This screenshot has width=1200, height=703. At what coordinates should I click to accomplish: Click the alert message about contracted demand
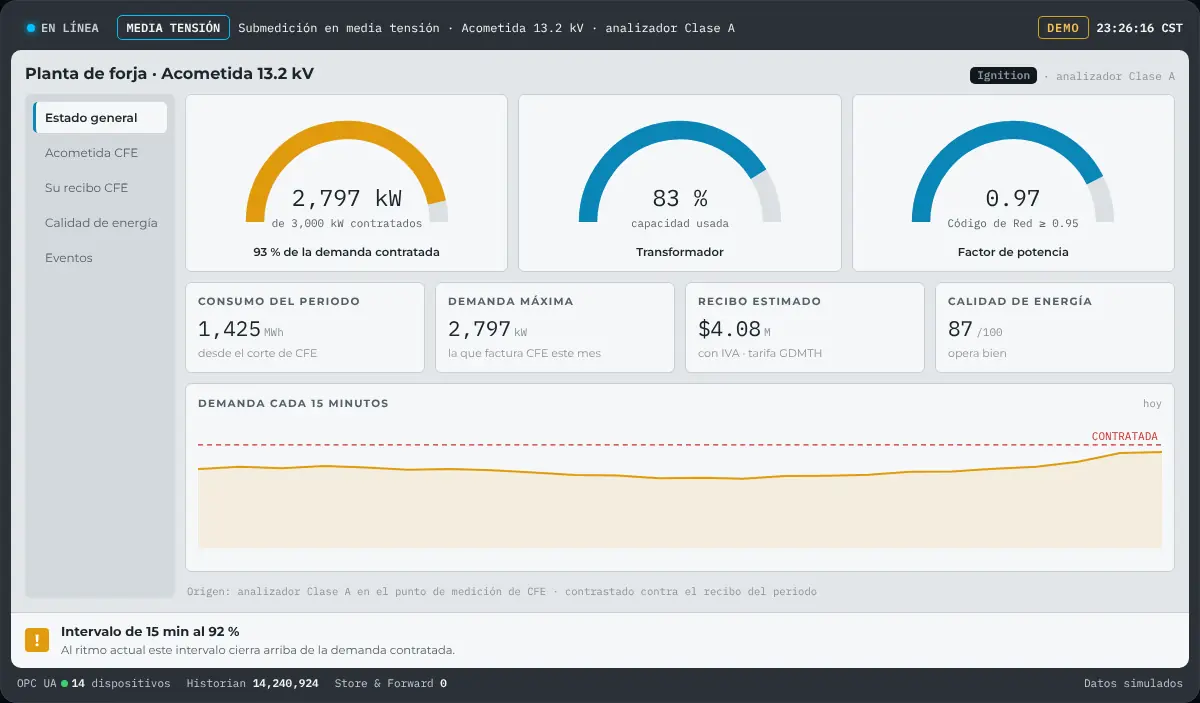coord(258,650)
